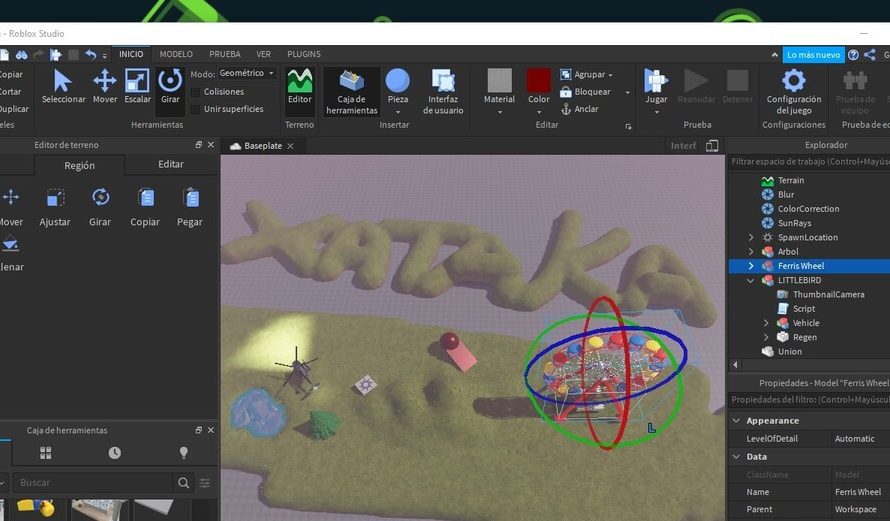Viewport: 890px width, 521px height.
Task: Open Caja de herramientas from the ribbon
Action: point(351,92)
